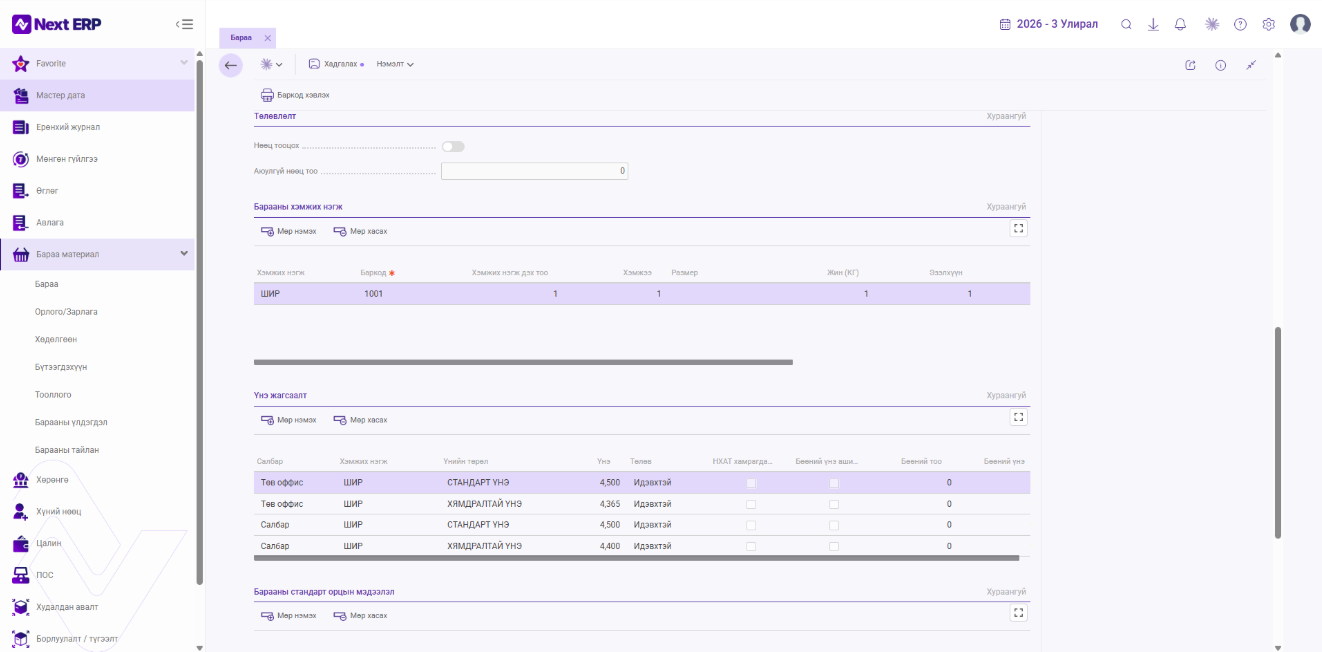1322x652 pixels.
Task: Collapse the Бараа материал sidebar section
Action: coord(184,254)
